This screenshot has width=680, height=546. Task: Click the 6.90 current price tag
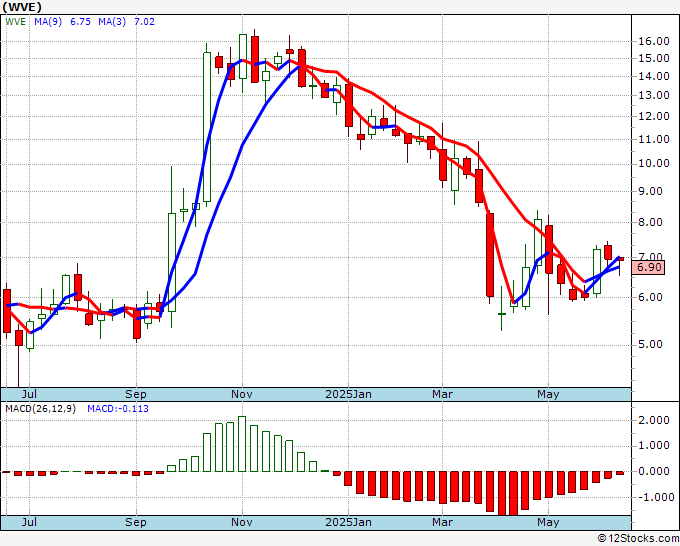point(649,267)
